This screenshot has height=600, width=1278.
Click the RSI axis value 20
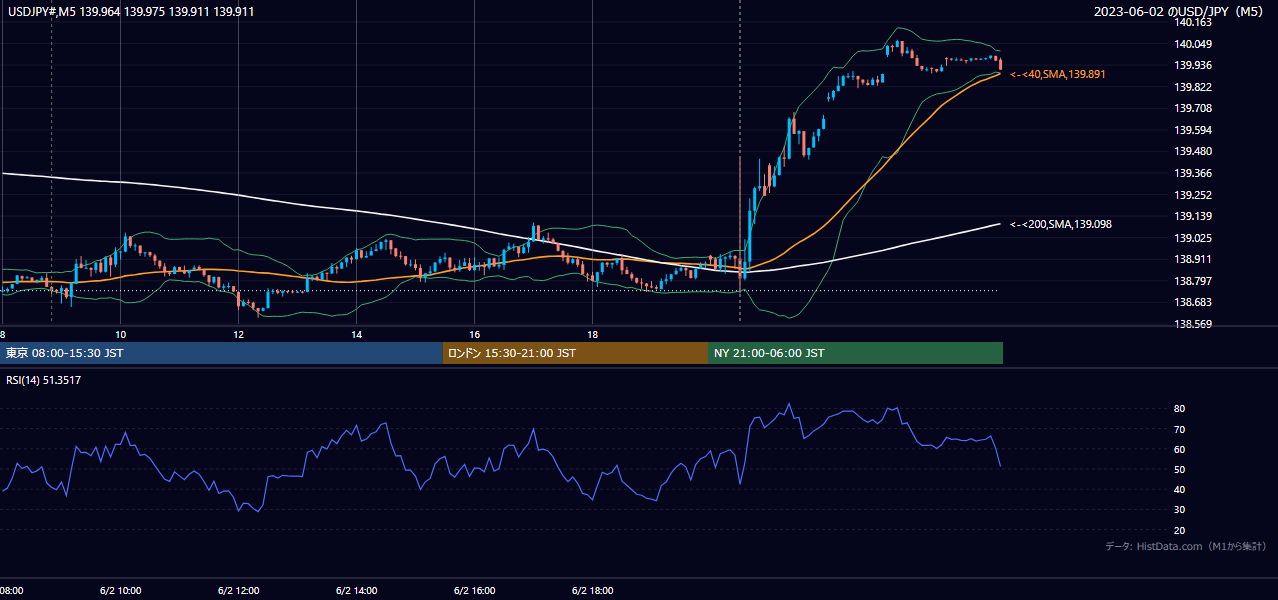point(1179,530)
